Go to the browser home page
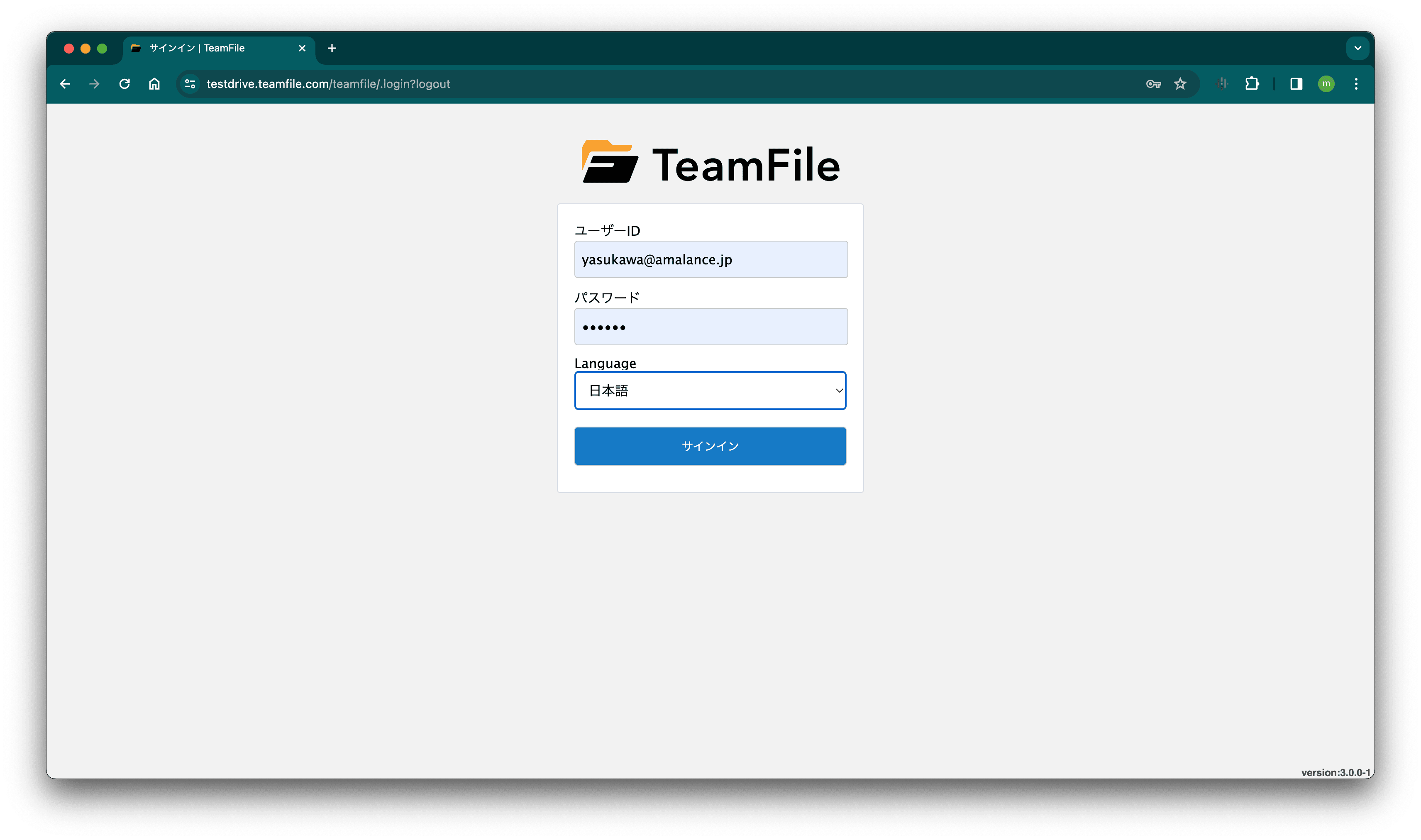The height and width of the screenshot is (840, 1421). (154, 84)
